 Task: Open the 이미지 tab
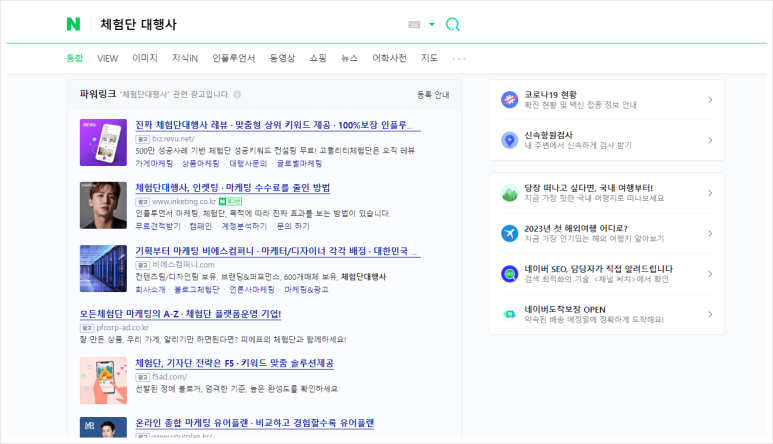click(x=145, y=58)
